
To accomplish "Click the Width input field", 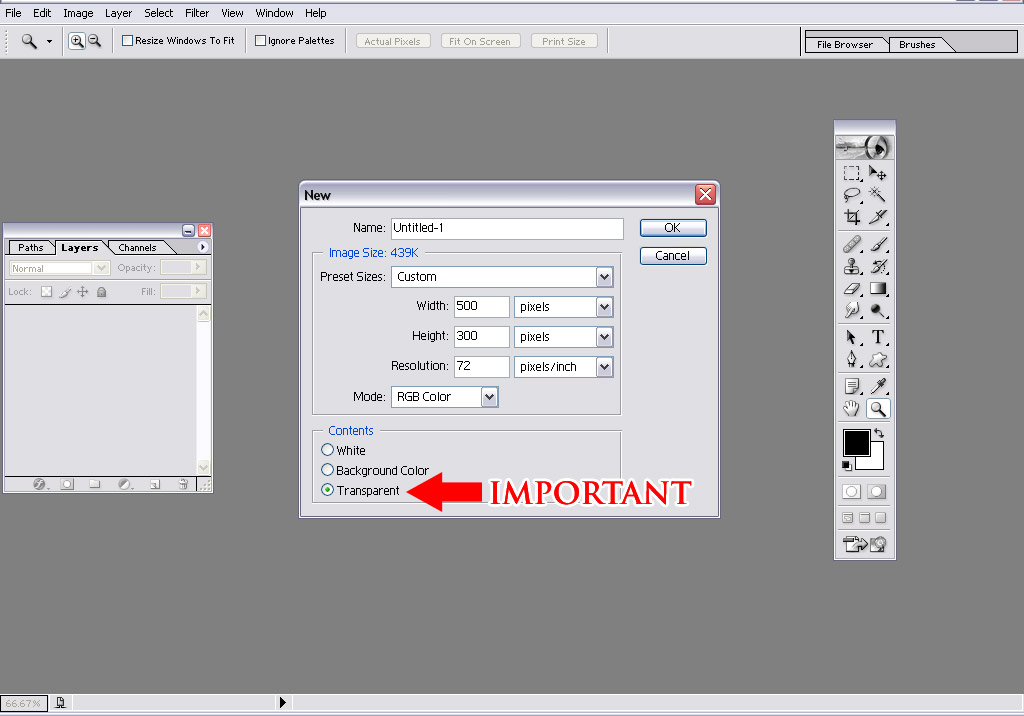I will [x=481, y=306].
